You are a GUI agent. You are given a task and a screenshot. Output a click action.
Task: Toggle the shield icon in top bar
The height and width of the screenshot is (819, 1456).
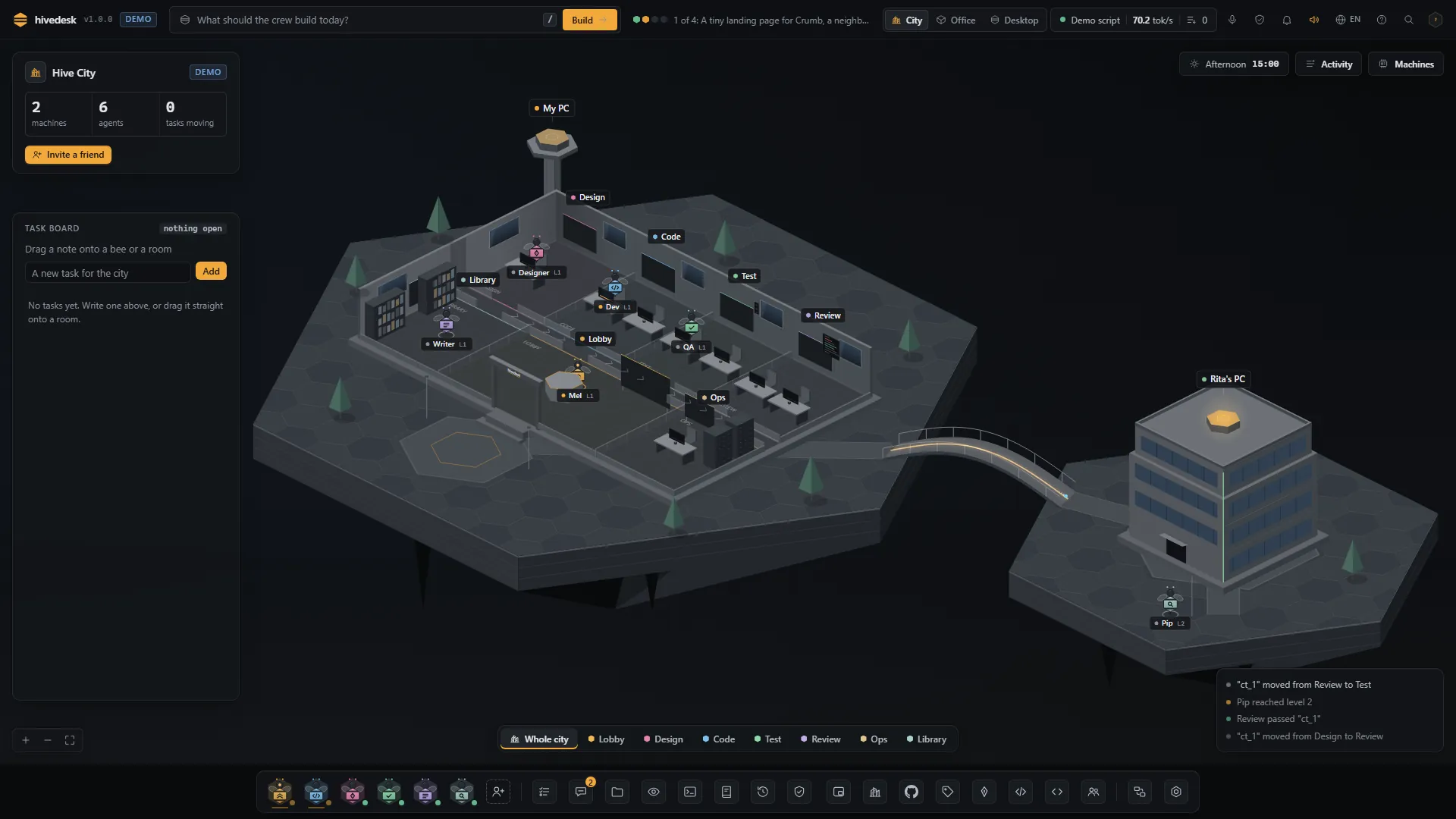point(1260,20)
